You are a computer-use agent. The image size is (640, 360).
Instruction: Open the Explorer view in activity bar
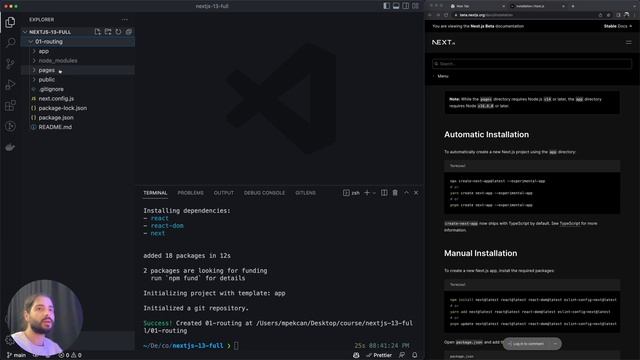point(10,22)
